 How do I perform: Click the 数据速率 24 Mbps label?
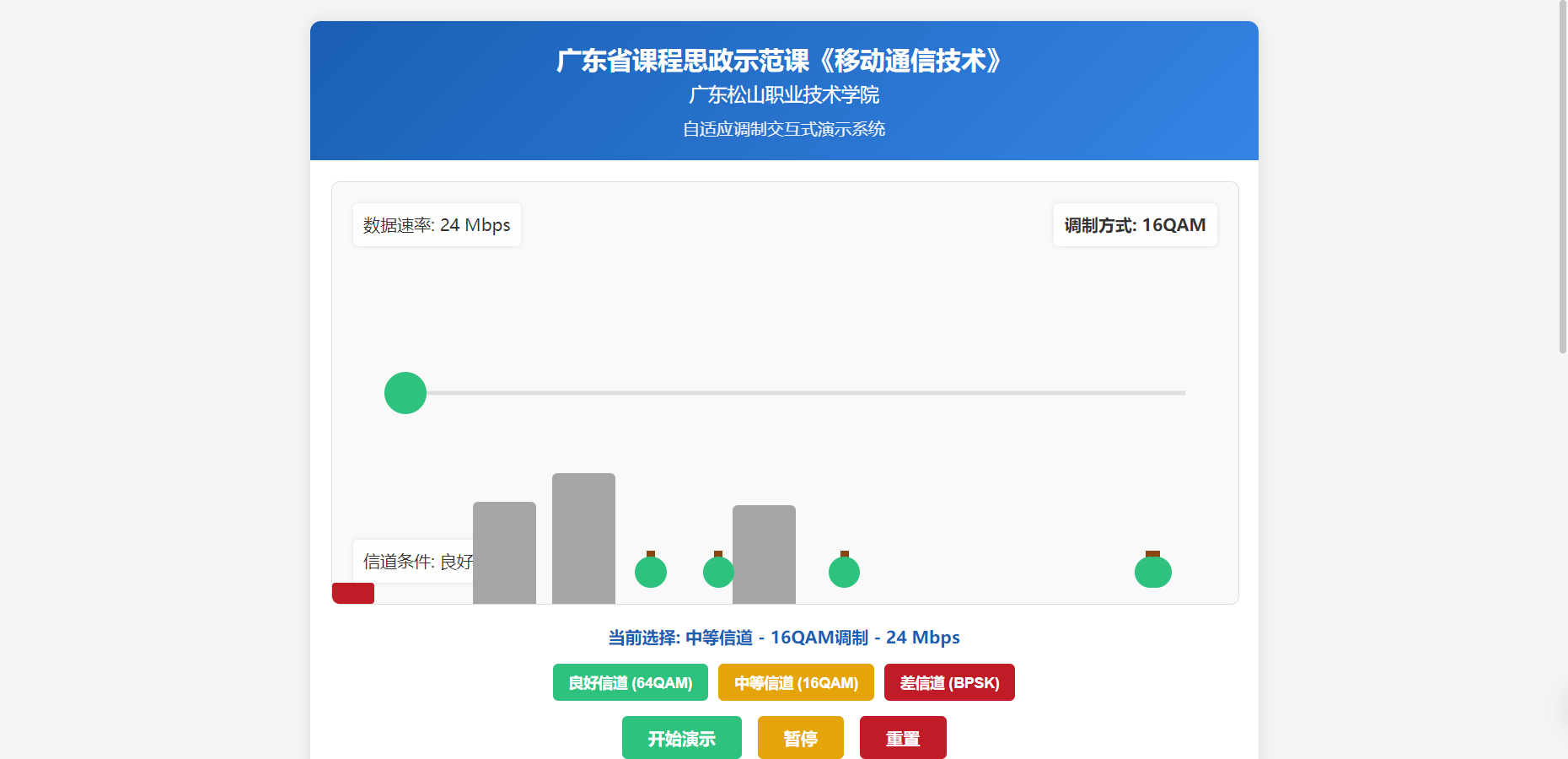[437, 225]
